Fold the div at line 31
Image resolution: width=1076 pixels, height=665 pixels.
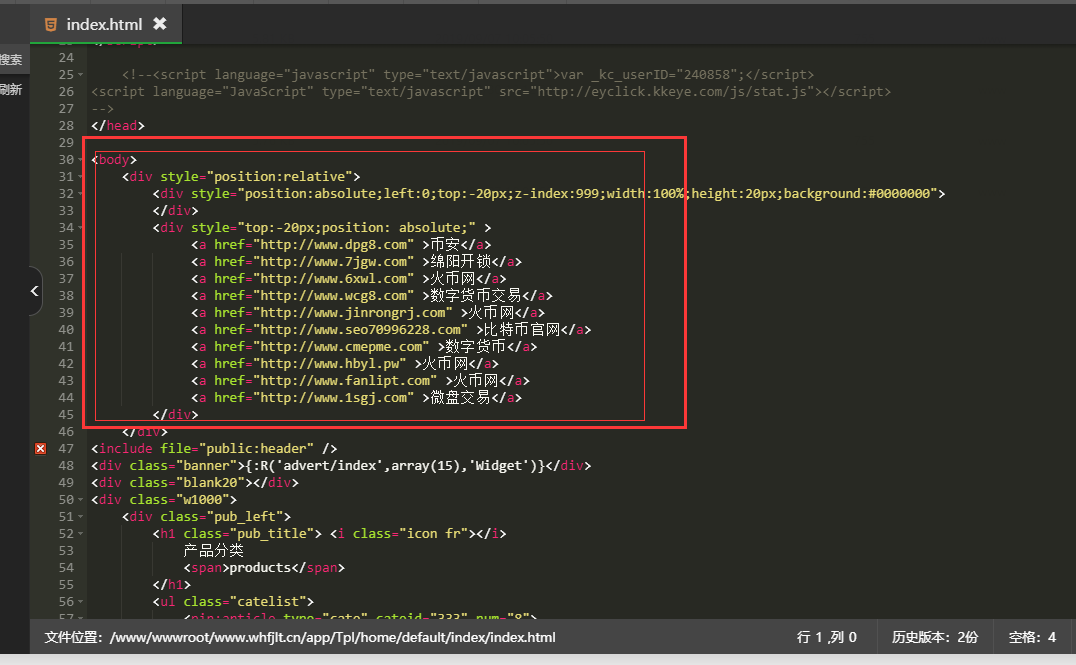80,177
